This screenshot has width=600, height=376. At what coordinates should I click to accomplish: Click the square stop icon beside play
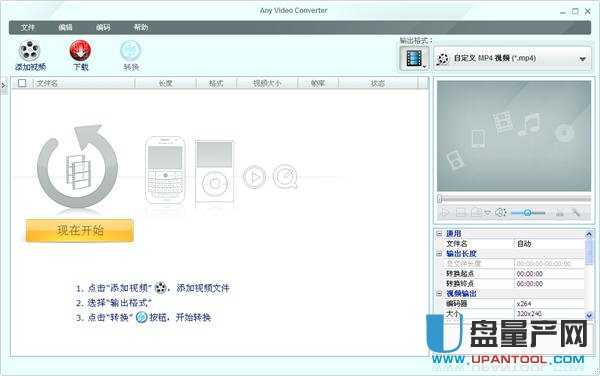460,212
